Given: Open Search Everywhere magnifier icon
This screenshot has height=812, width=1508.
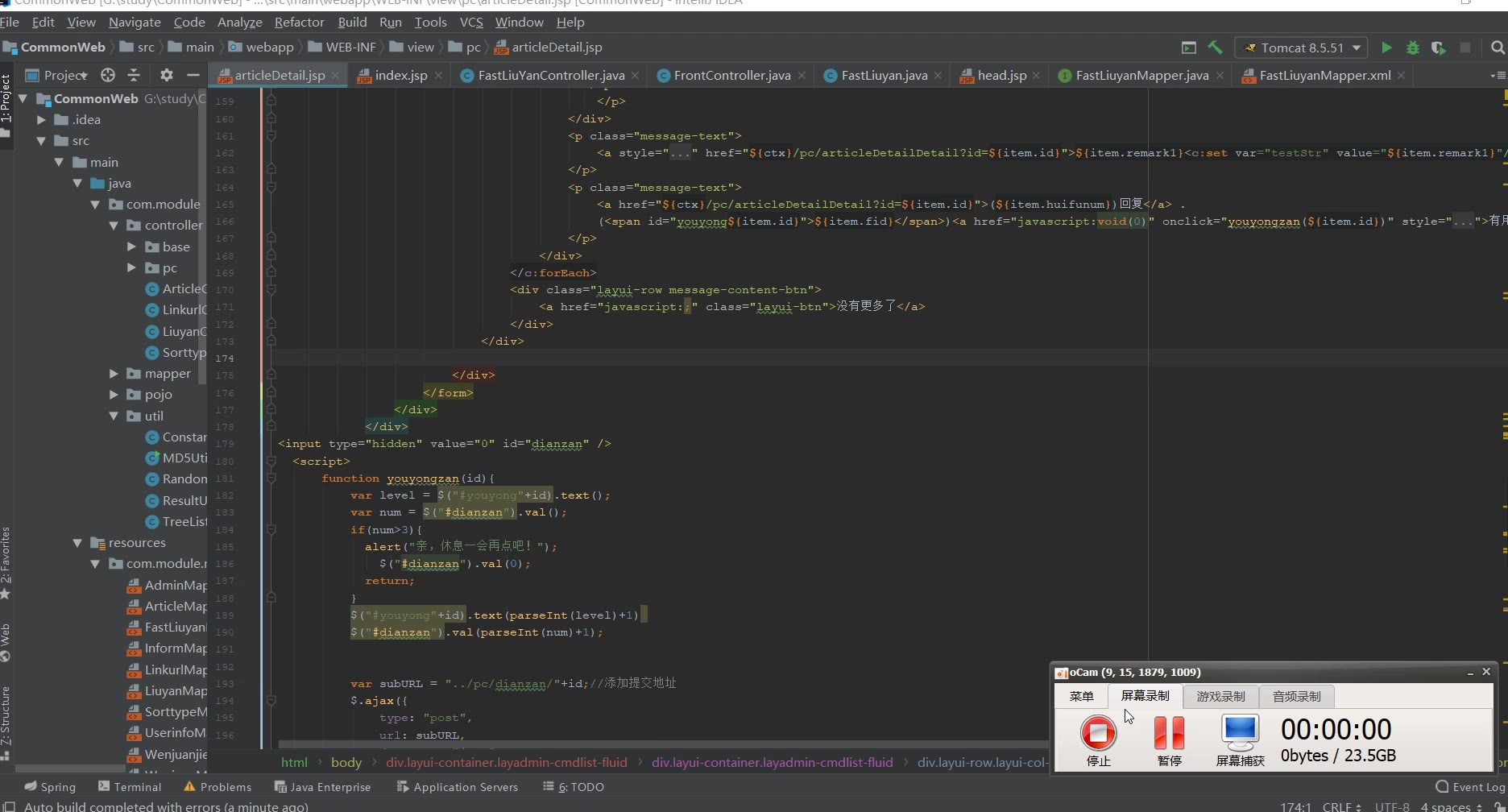Looking at the screenshot, I should click(1498, 48).
